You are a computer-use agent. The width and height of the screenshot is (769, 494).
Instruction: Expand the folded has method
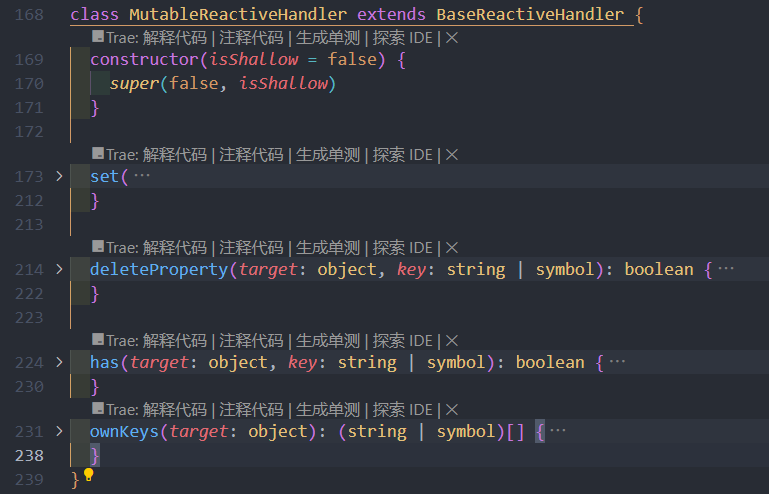point(59,362)
